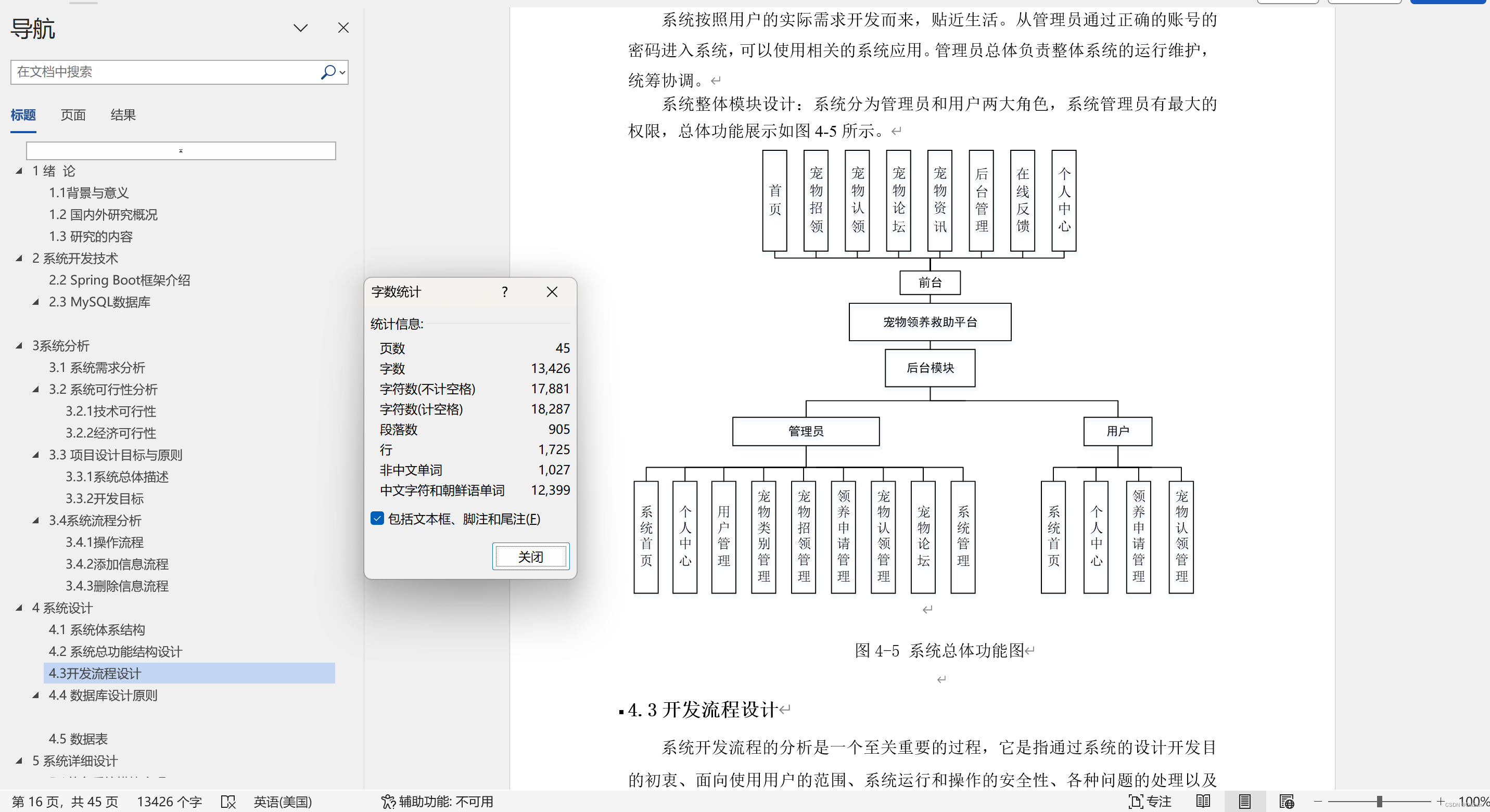Switch to the 页面 tab
The image size is (1490, 812).
pos(73,115)
